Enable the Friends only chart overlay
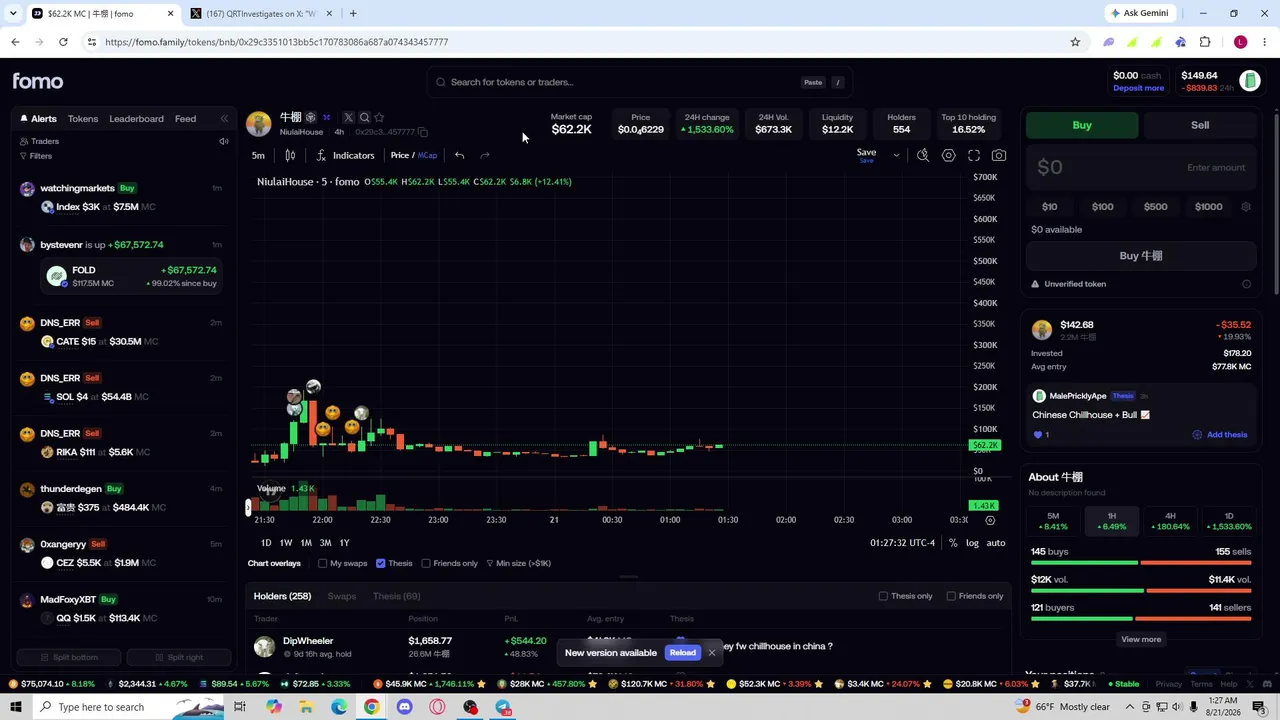1280x720 pixels. coord(426,564)
